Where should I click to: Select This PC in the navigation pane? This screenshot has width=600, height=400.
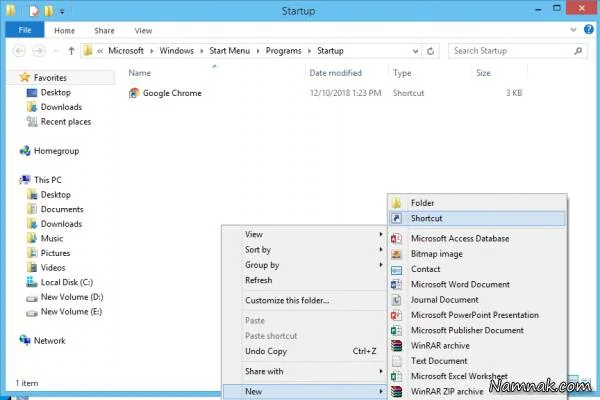pyautogui.click(x=47, y=180)
